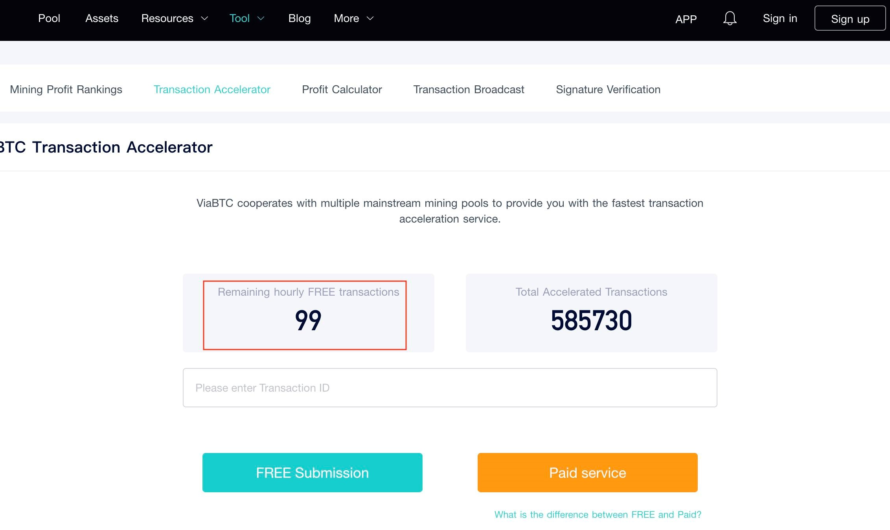Click the Remaining hourly FREE transactions label
Image resolution: width=890 pixels, height=530 pixels.
(x=308, y=292)
